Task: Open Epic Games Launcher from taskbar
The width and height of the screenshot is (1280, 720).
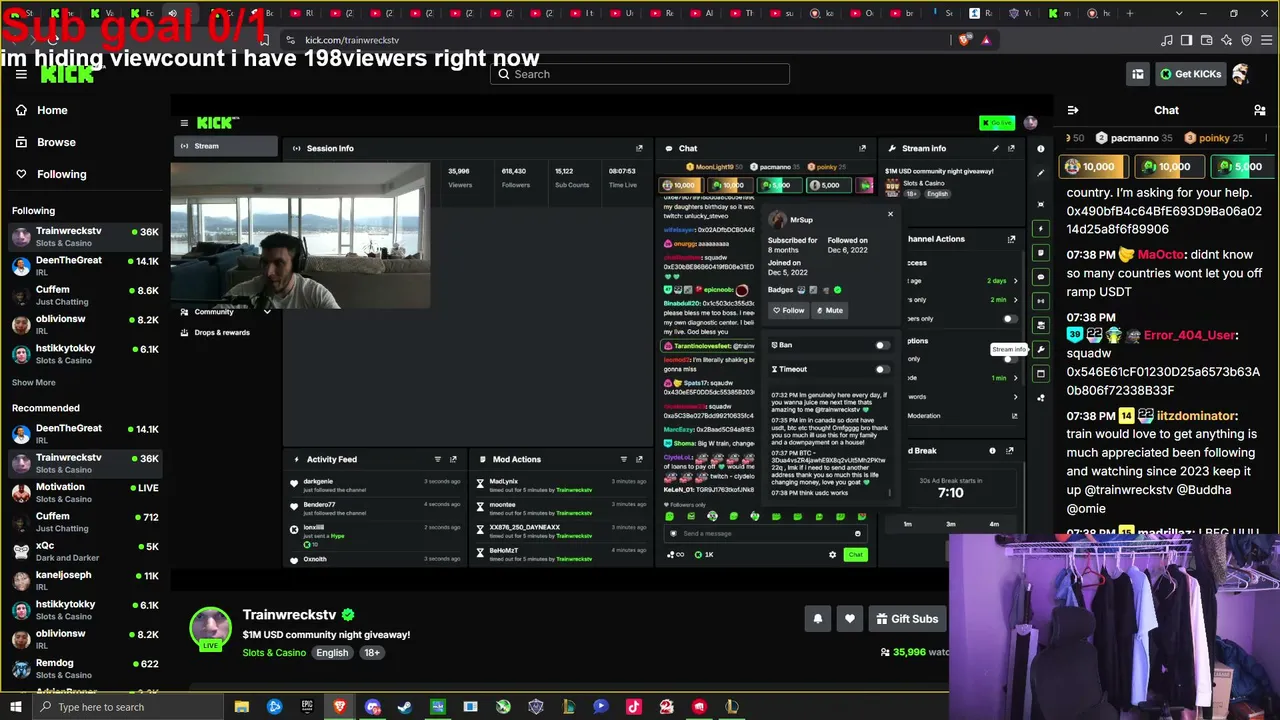Action: [307, 707]
